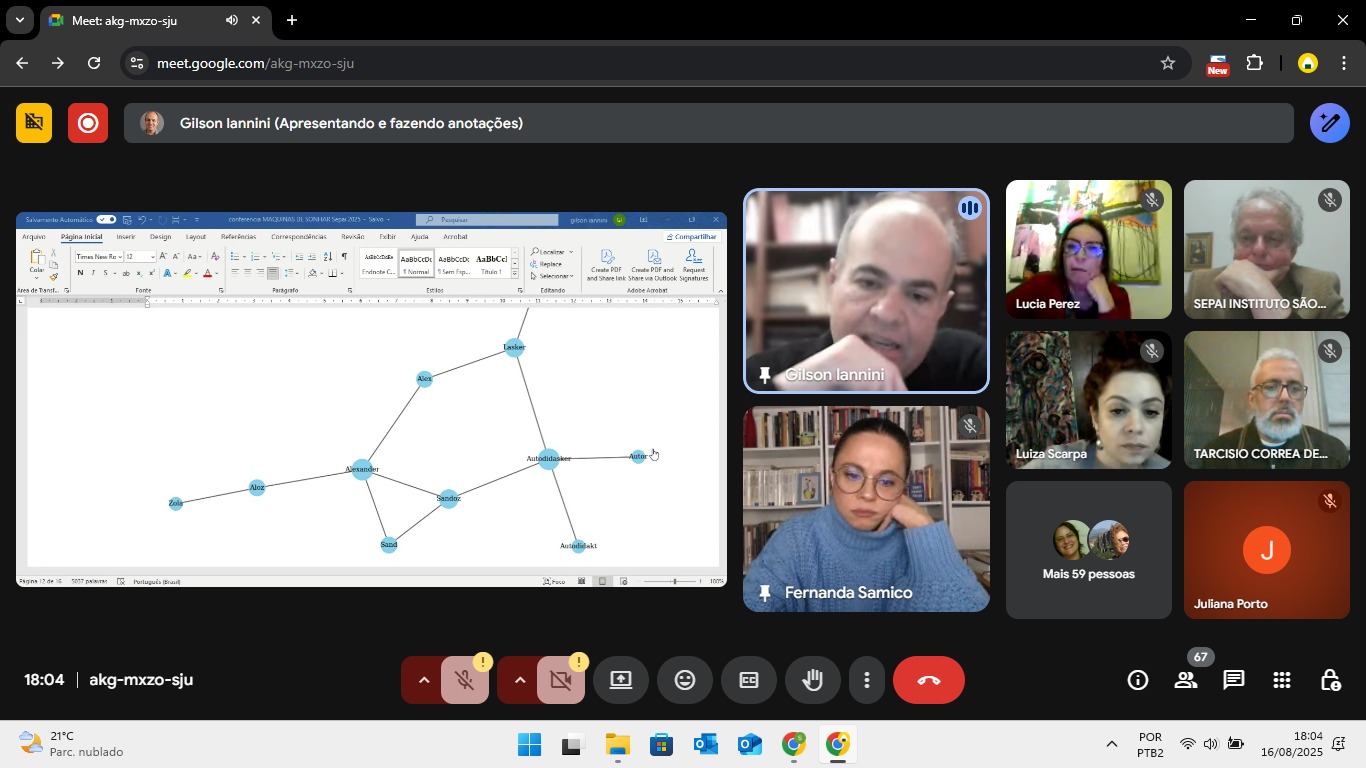
Task: Open the tab search dropdown arrow
Action: click(19, 20)
